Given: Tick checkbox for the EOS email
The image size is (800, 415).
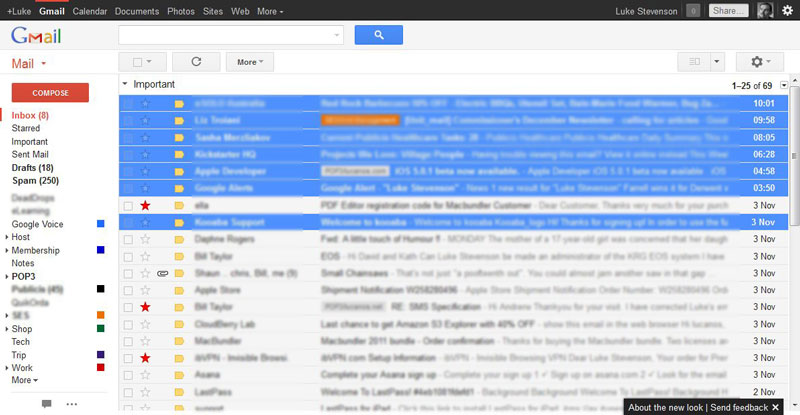Looking at the screenshot, I should (128, 257).
